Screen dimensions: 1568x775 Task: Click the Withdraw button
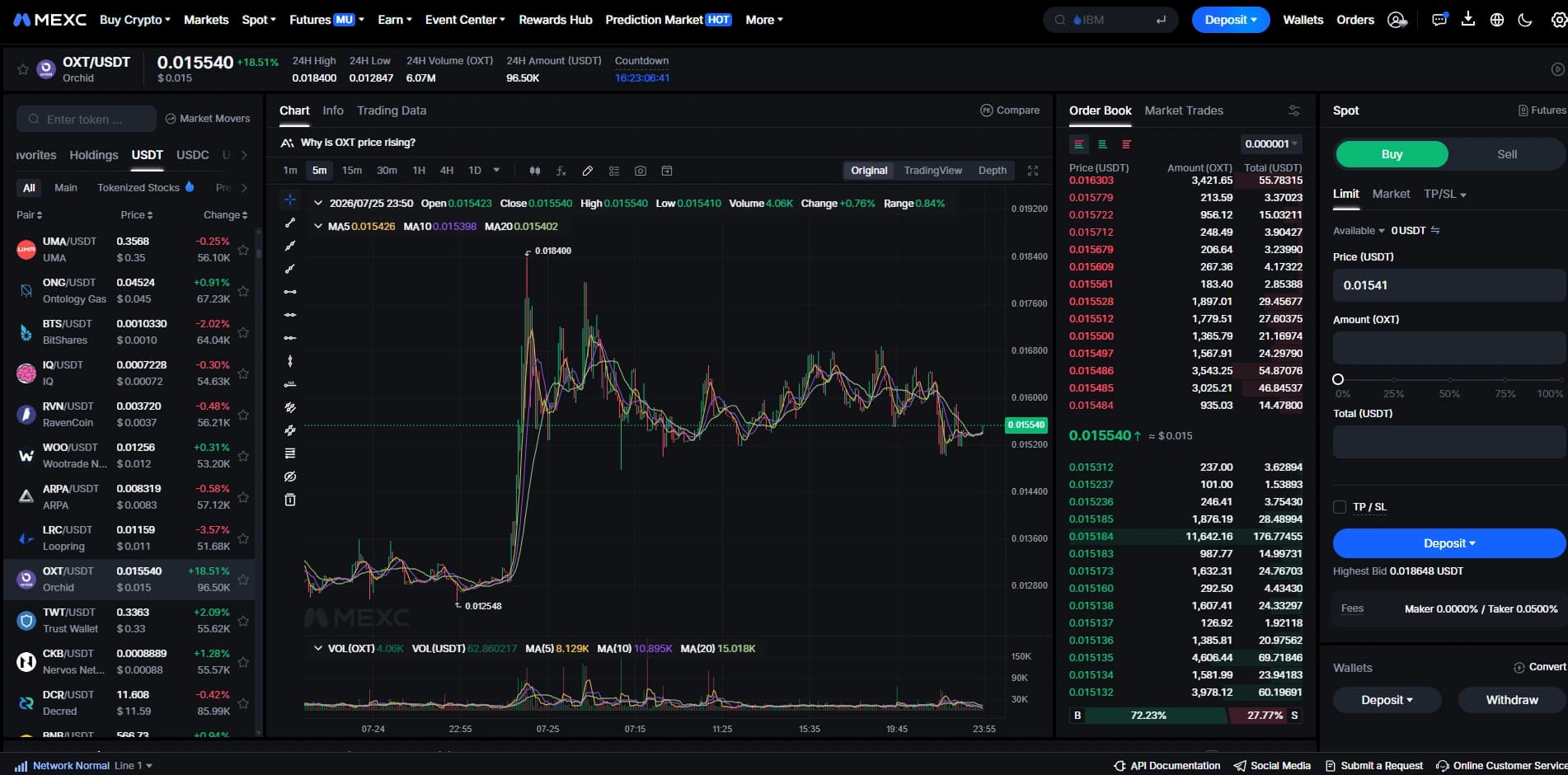(1512, 700)
